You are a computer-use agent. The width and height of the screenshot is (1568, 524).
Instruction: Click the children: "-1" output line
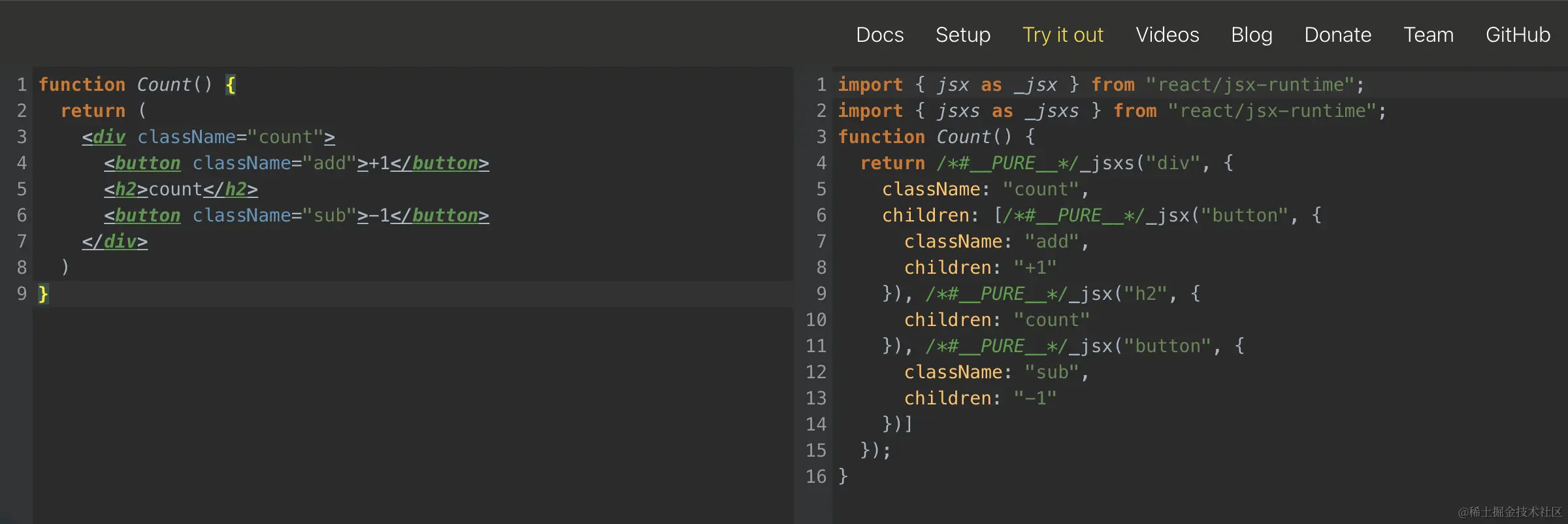click(981, 398)
